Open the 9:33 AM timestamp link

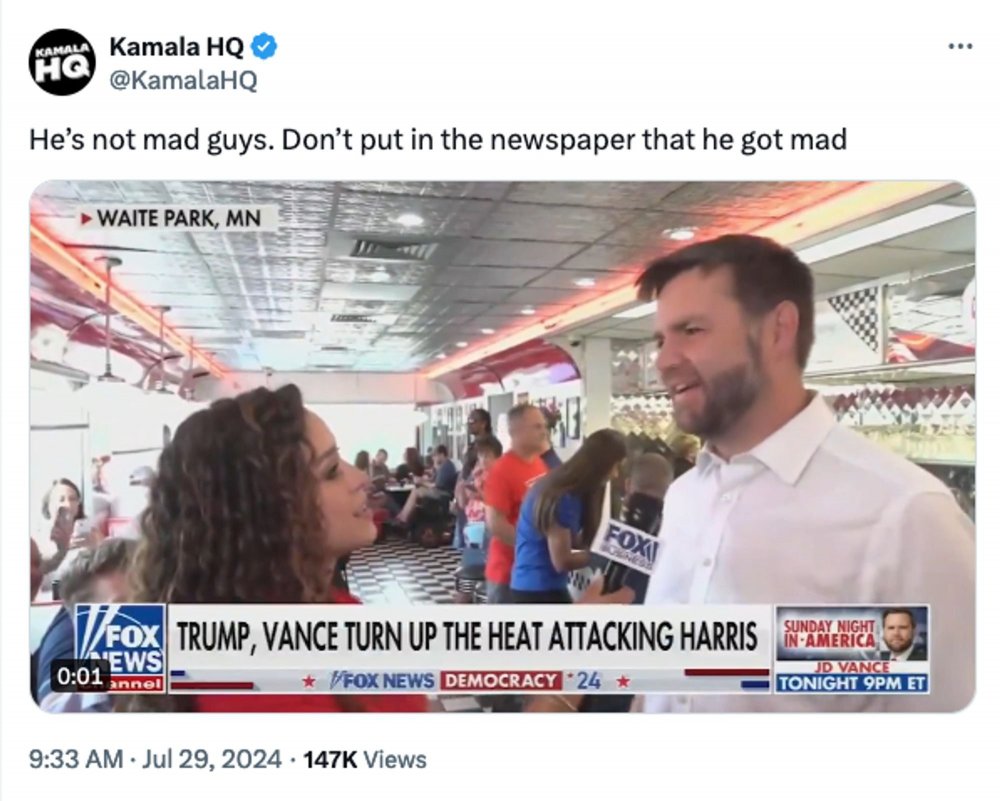pyautogui.click(x=76, y=759)
